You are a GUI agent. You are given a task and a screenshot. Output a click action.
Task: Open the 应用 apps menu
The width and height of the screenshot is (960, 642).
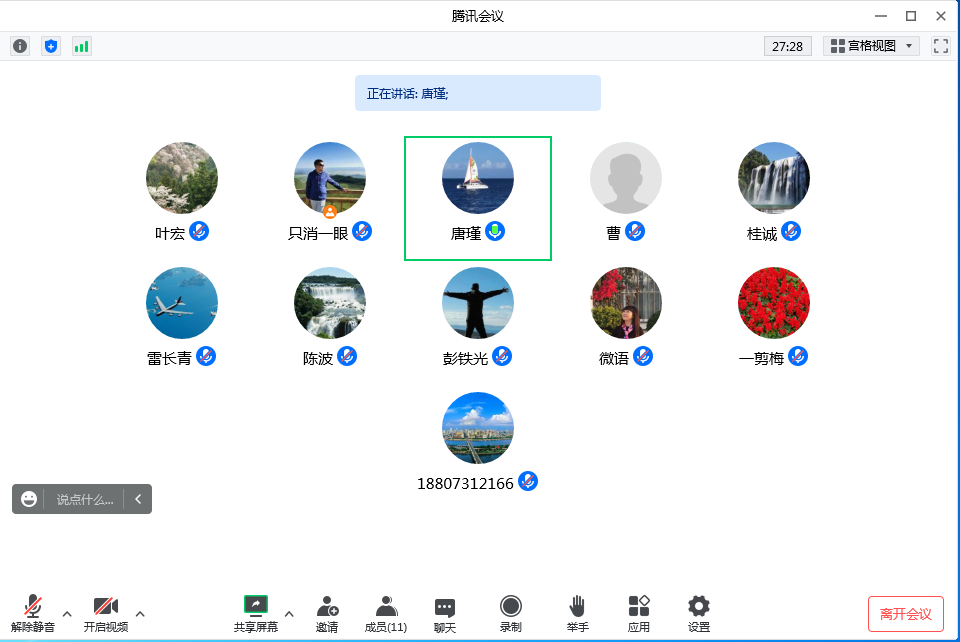[x=639, y=614]
